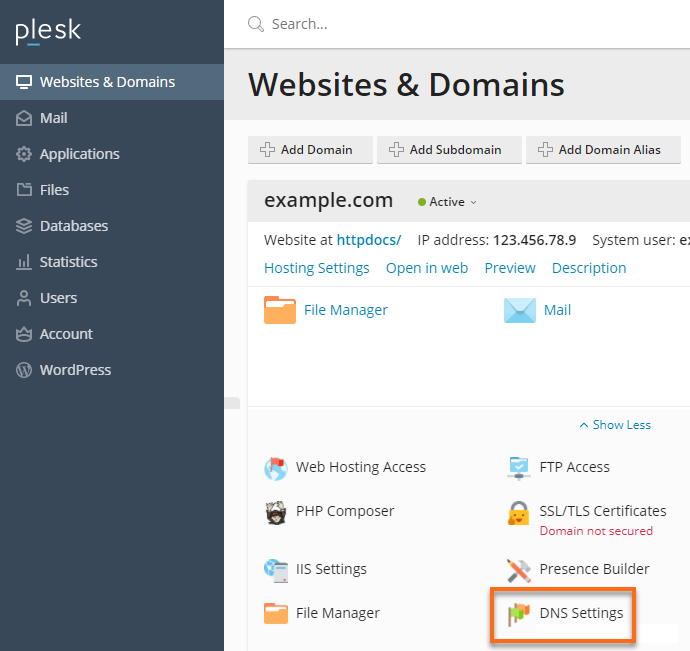Click the Add Domain Alias button
The height and width of the screenshot is (651, 690).
coord(603,150)
